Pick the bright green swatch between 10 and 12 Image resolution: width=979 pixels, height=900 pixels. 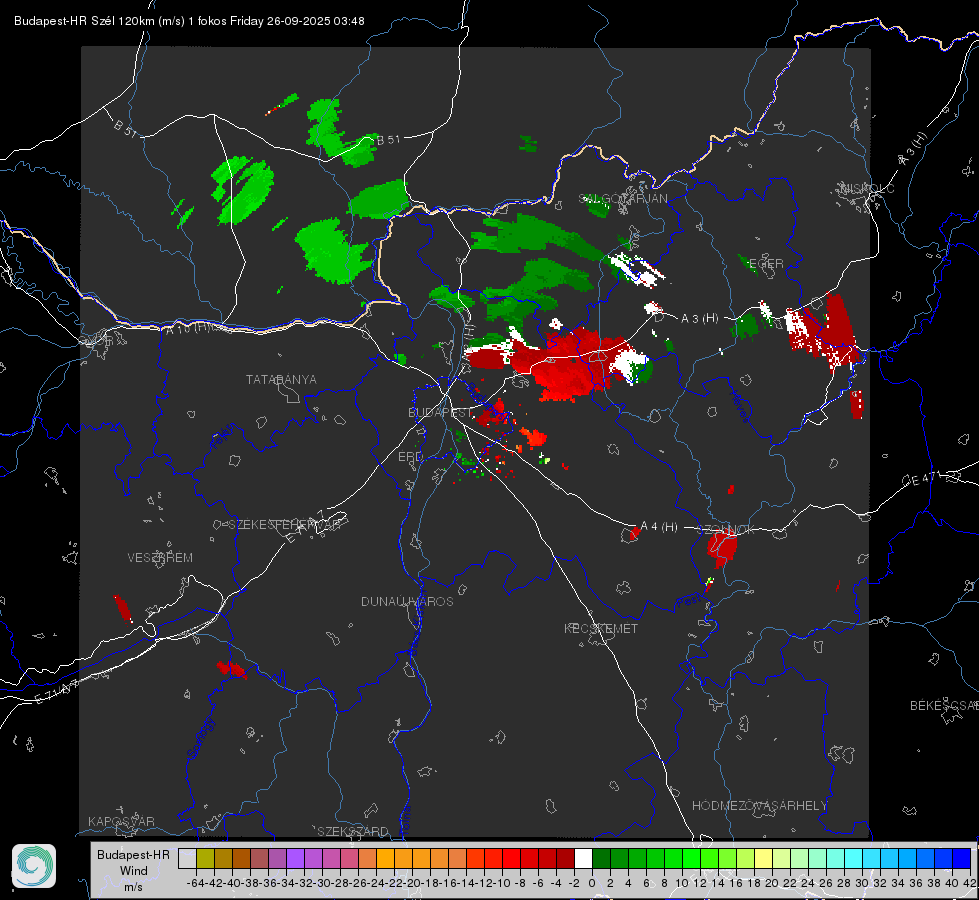click(691, 858)
